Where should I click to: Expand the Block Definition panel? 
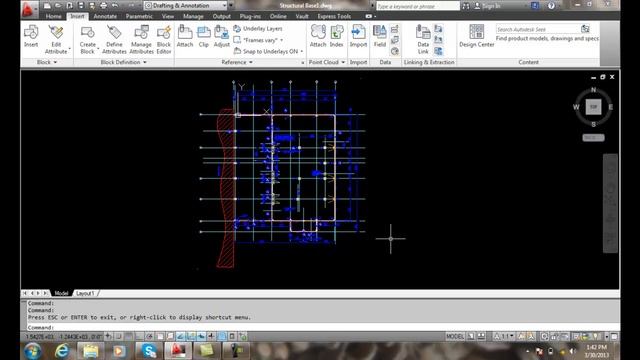[123, 62]
